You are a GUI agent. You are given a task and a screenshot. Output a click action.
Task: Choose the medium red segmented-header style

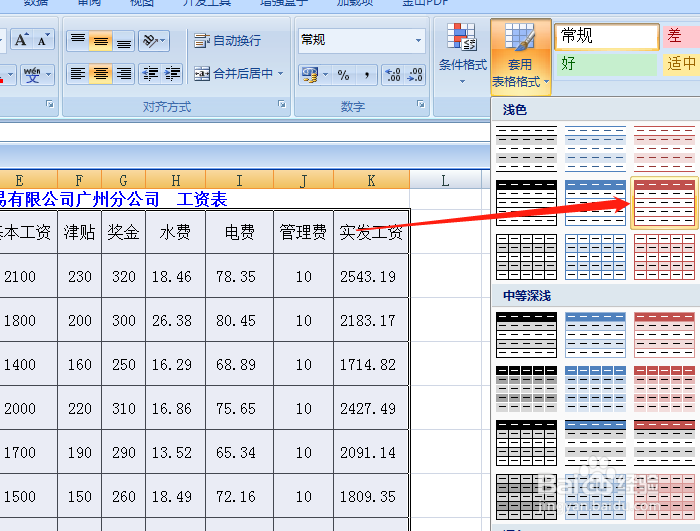[x=664, y=389]
